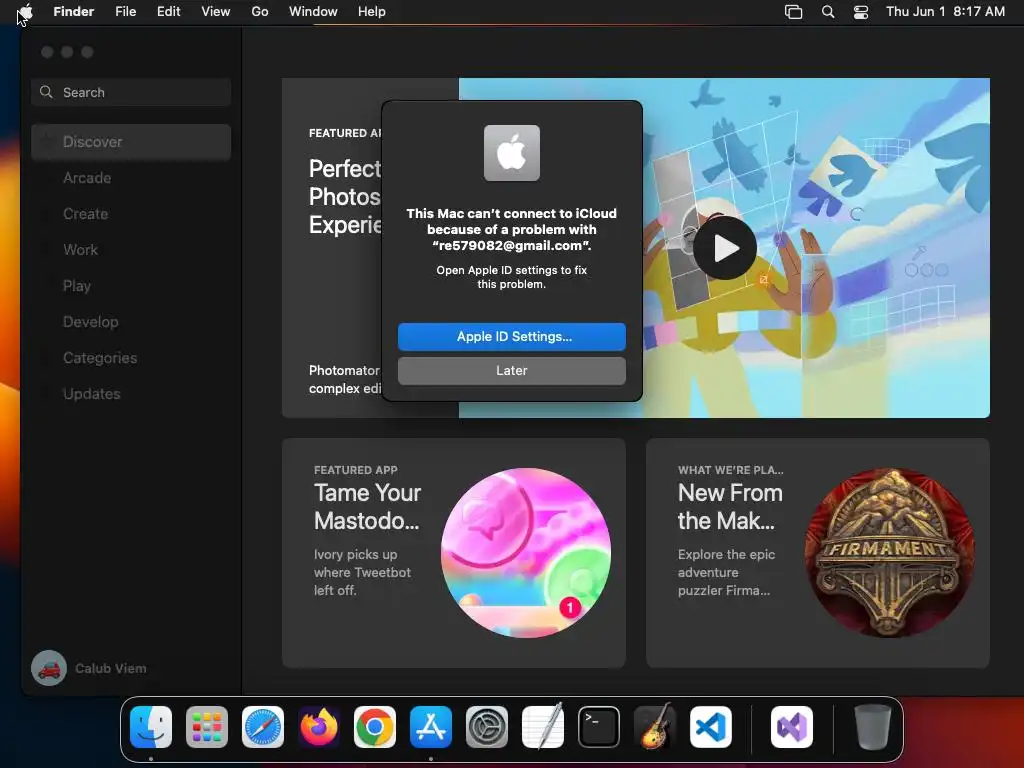Image resolution: width=1024 pixels, height=768 pixels.
Task: Open Control Center in menu bar
Action: [861, 12]
